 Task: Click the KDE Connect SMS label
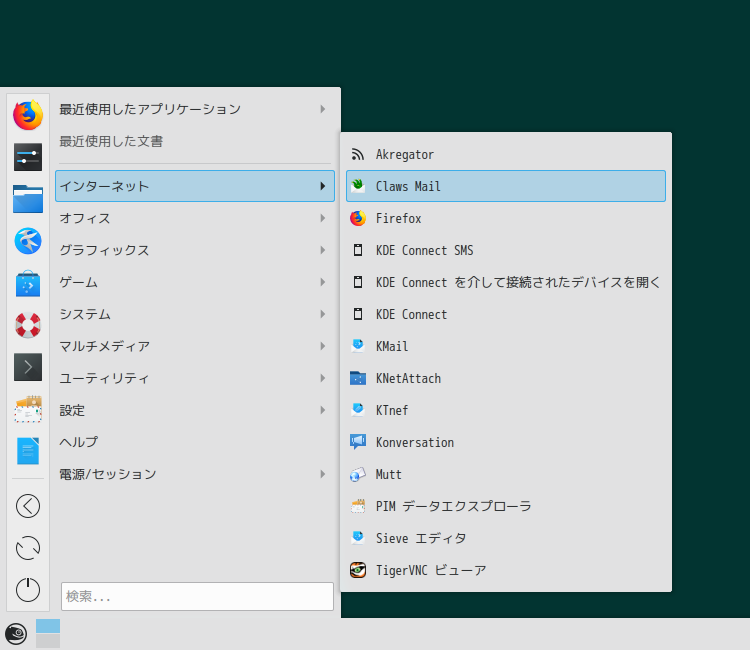pyautogui.click(x=424, y=250)
